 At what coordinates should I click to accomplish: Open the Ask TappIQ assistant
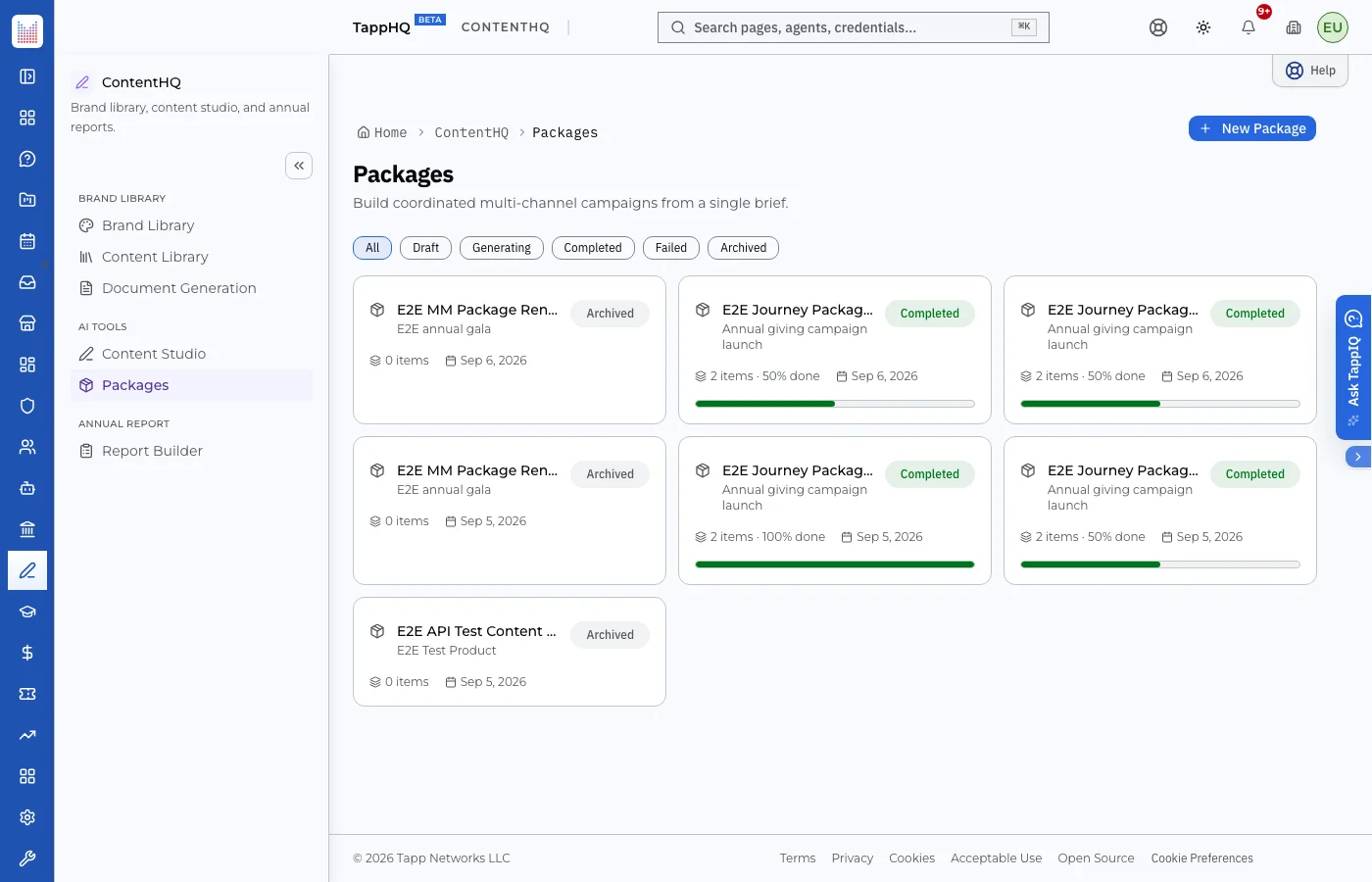[x=1353, y=367]
